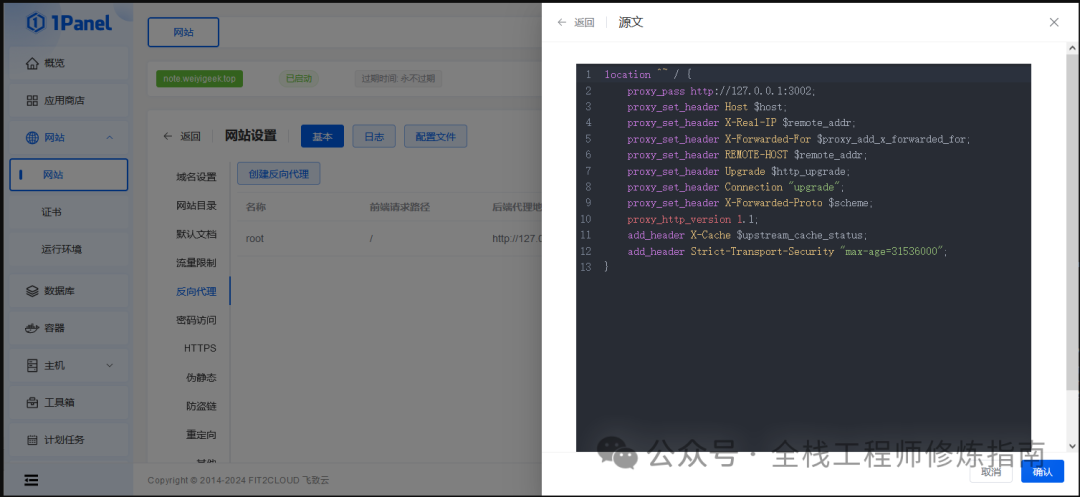Click back arrow next to 网站设置

[x=167, y=136]
